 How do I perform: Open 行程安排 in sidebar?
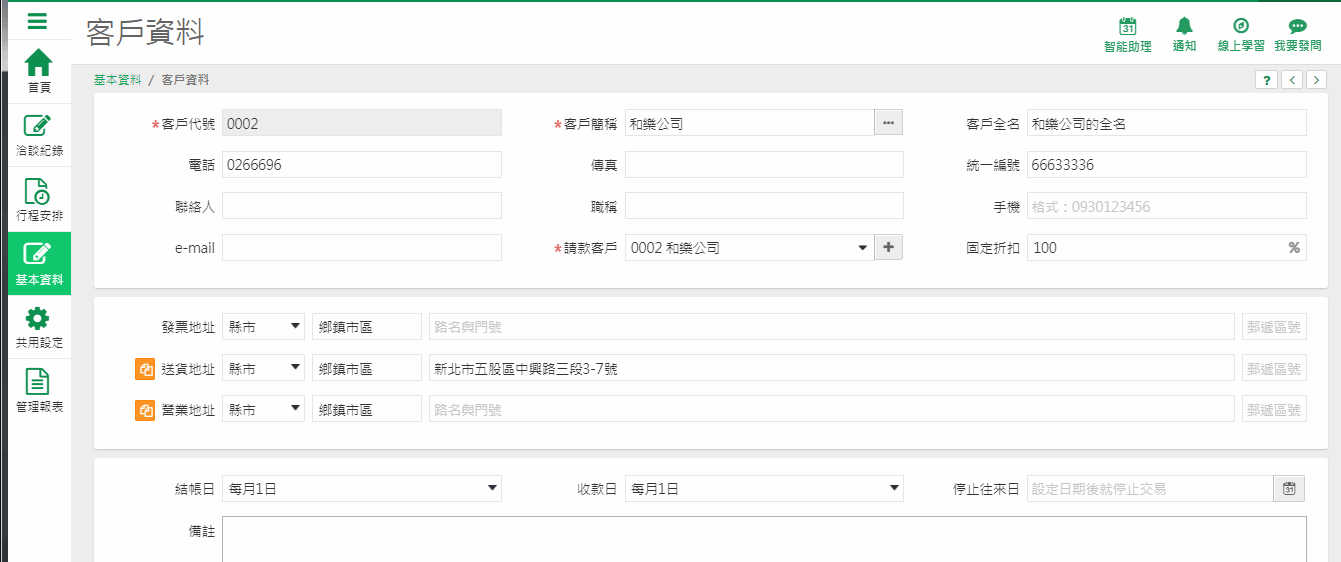point(38,199)
